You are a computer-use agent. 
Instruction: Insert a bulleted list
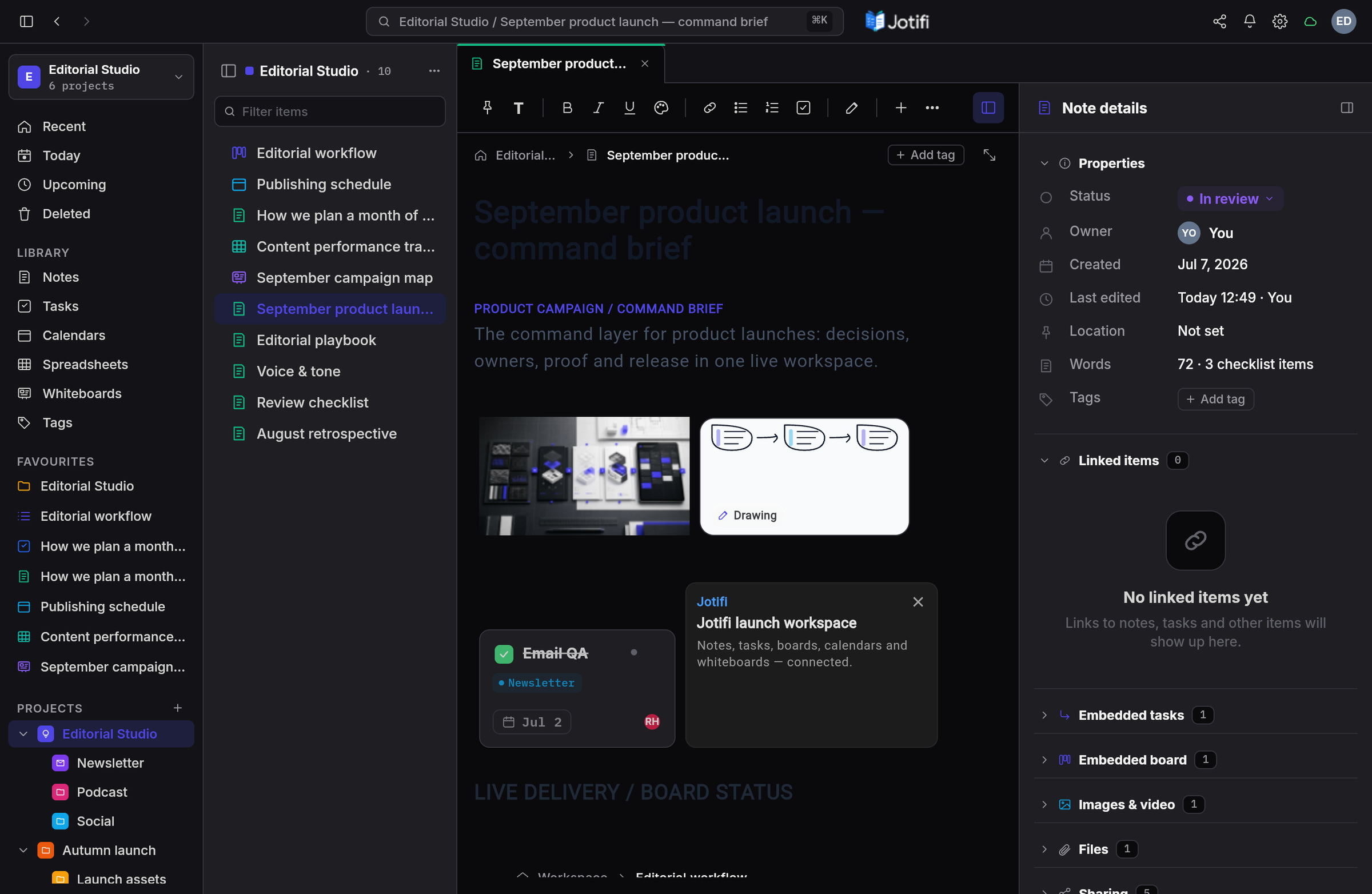741,108
